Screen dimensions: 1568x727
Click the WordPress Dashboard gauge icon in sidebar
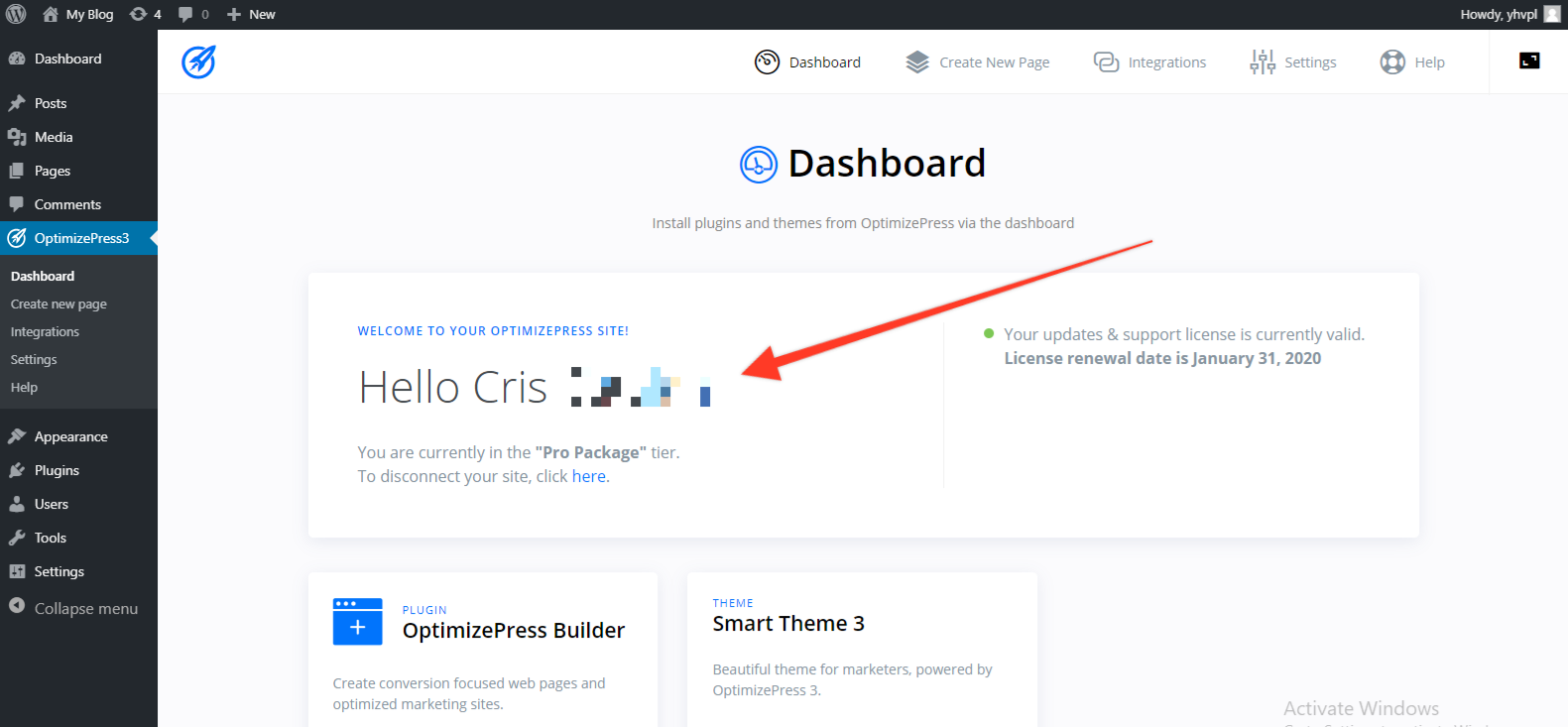pos(17,59)
